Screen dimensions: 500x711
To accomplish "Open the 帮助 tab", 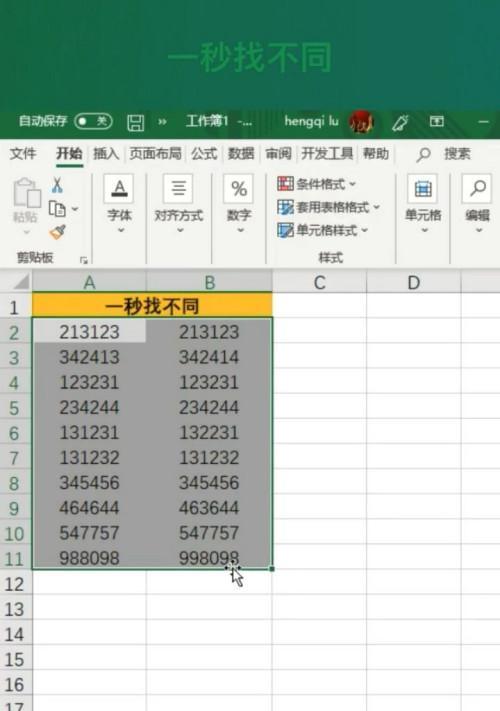I will tap(376, 154).
